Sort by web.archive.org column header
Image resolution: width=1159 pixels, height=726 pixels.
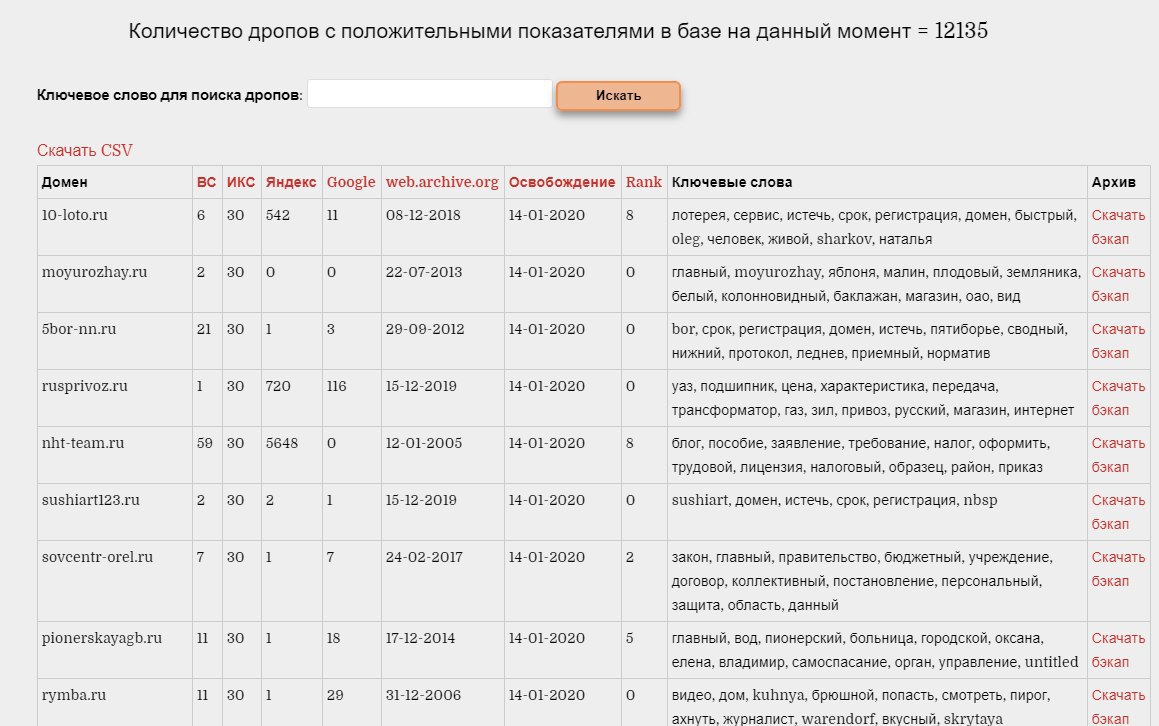click(x=442, y=182)
